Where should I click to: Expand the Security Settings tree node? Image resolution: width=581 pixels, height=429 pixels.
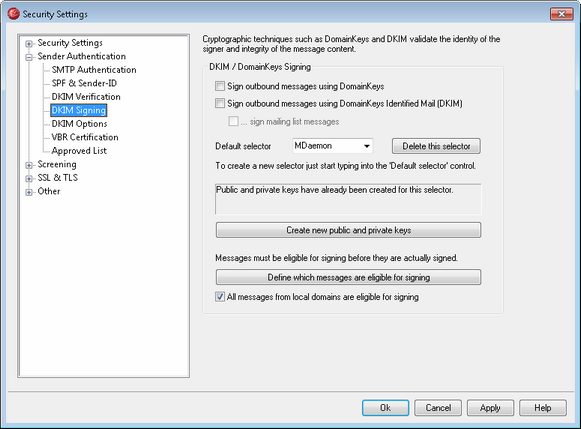[x=29, y=44]
